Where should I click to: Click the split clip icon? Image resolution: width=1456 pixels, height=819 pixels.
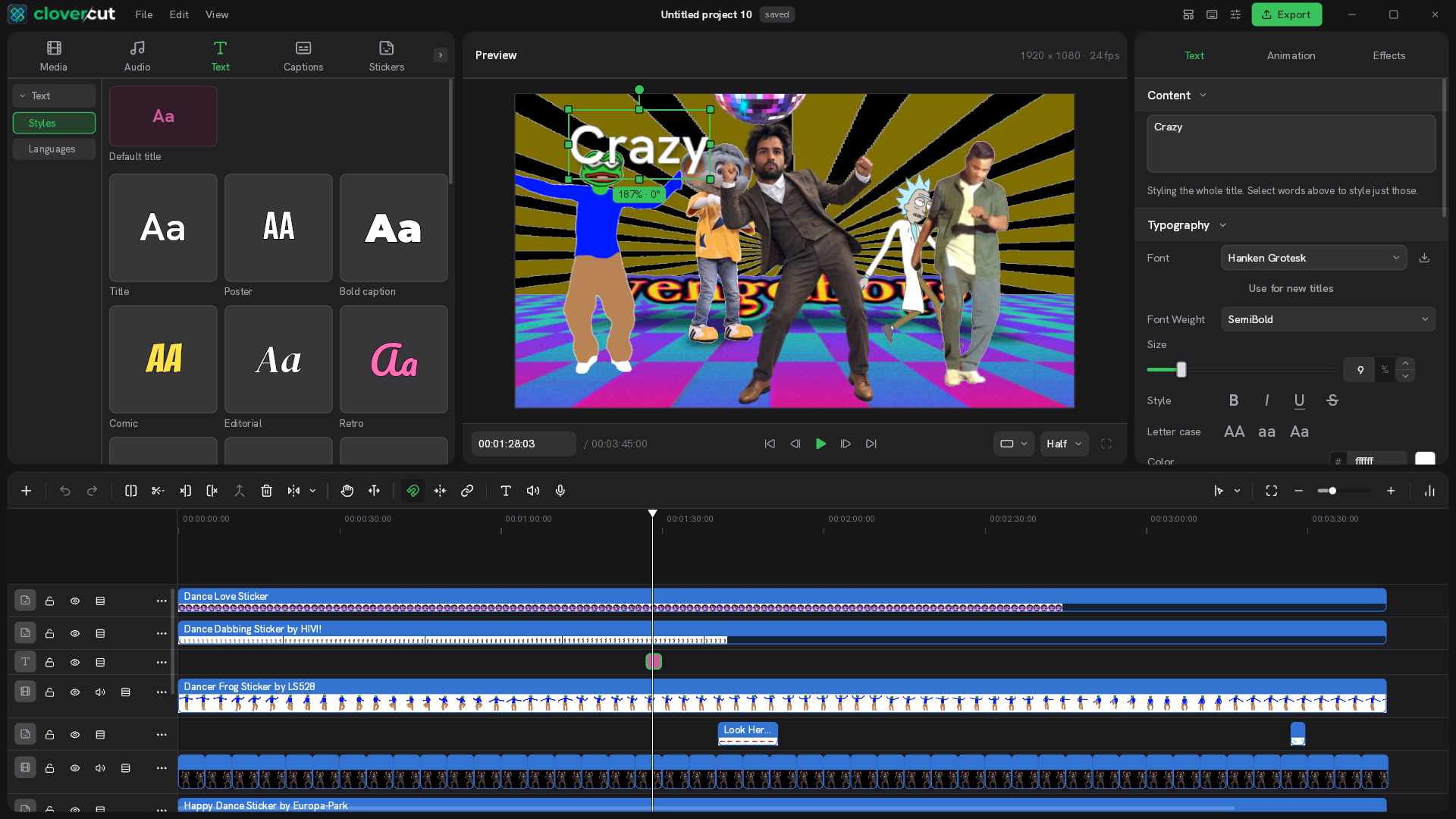tap(130, 491)
